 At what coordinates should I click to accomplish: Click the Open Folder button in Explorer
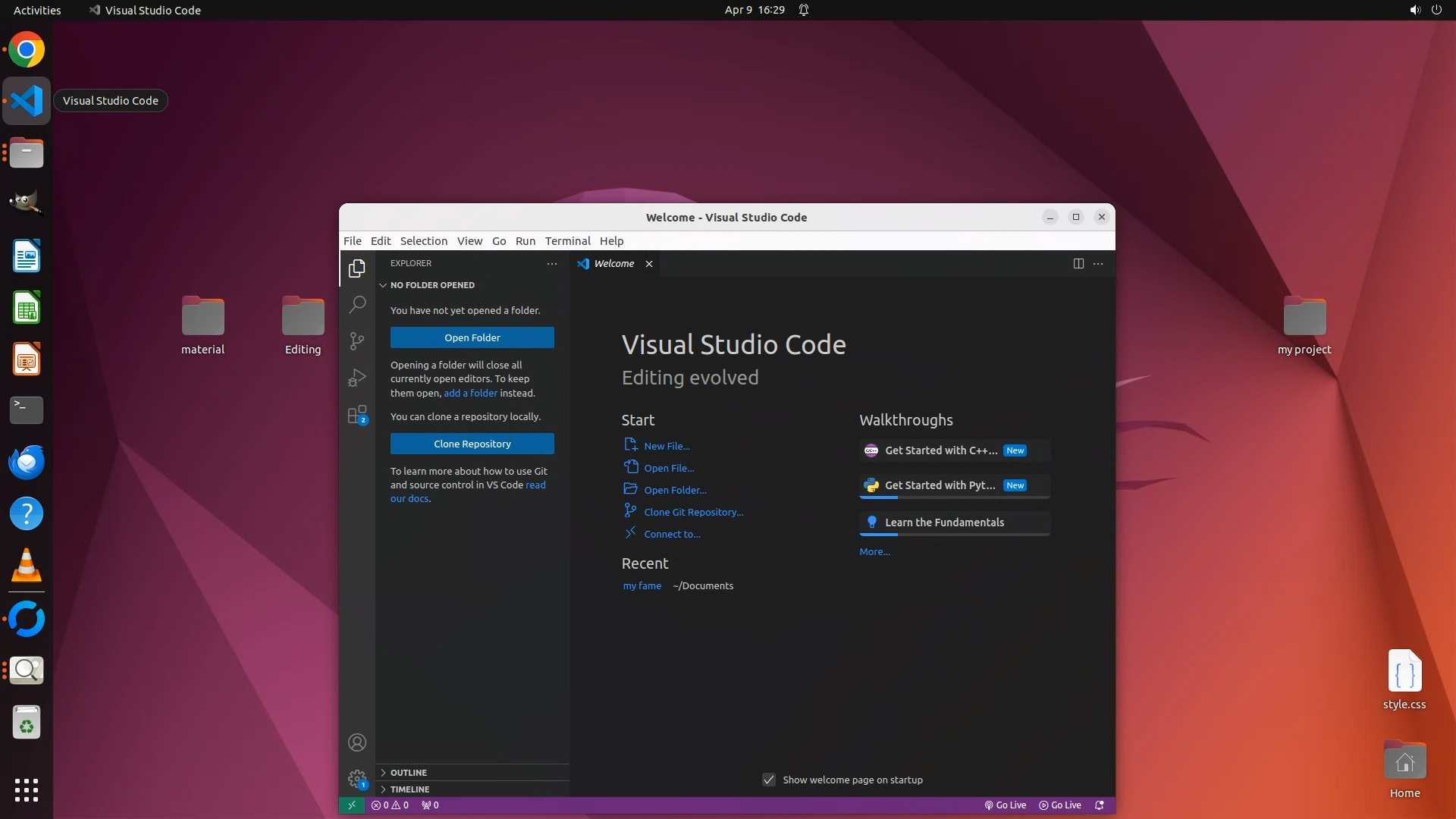coord(472,337)
